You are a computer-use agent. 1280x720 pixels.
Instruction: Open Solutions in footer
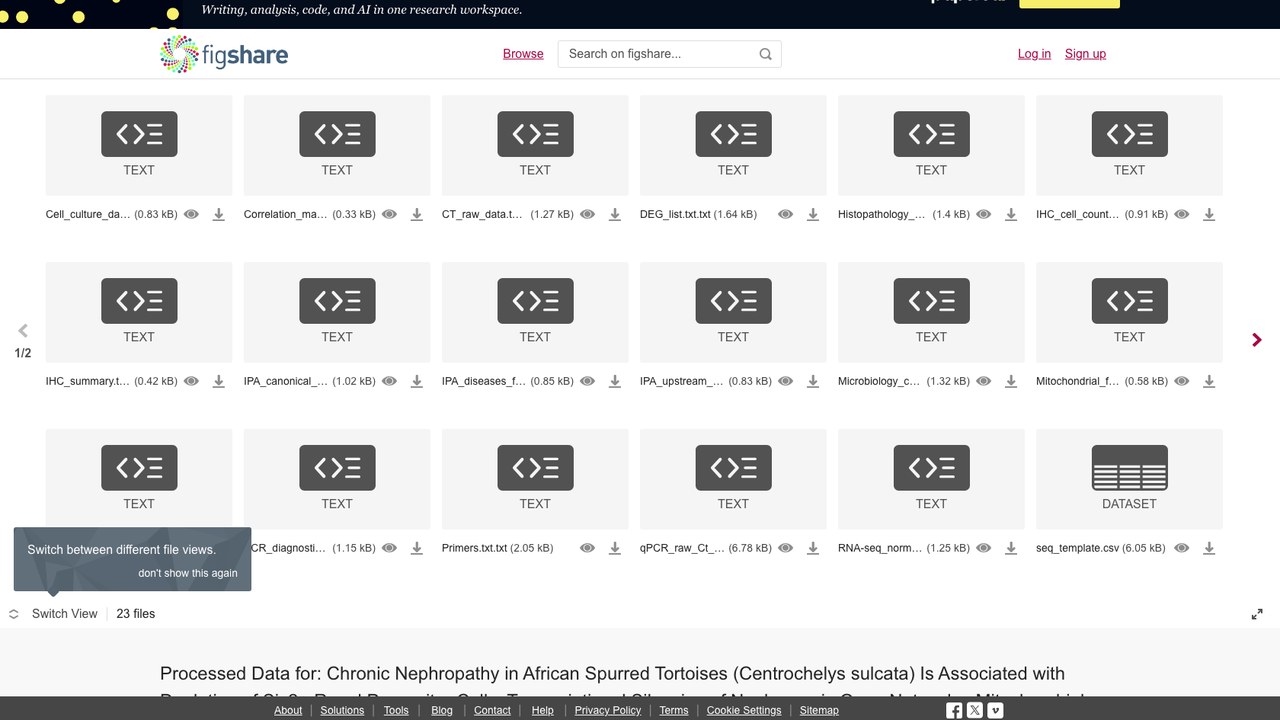pos(342,710)
